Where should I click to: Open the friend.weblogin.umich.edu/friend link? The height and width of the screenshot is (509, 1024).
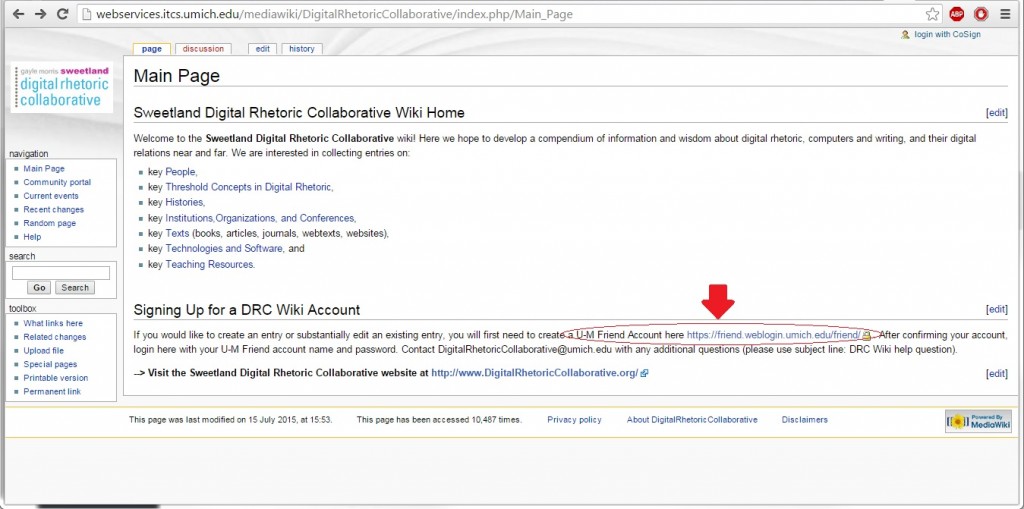click(x=774, y=335)
